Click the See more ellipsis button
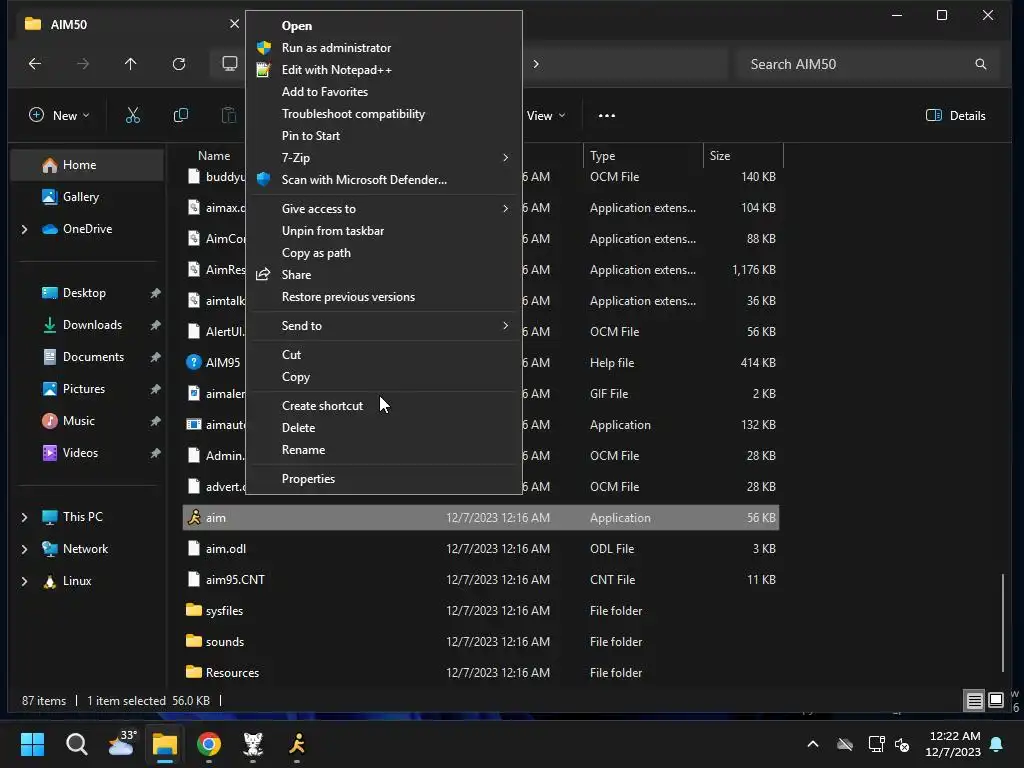This screenshot has width=1024, height=768. (607, 116)
